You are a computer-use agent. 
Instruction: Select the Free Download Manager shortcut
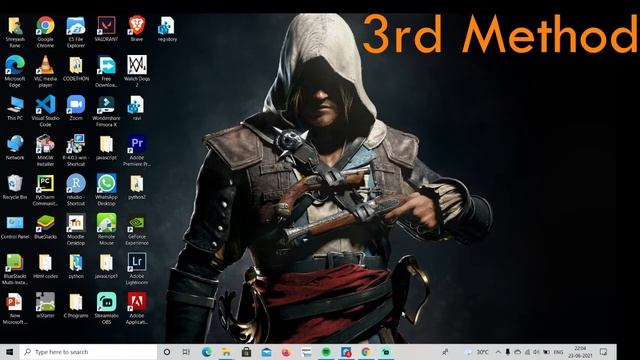click(x=106, y=71)
